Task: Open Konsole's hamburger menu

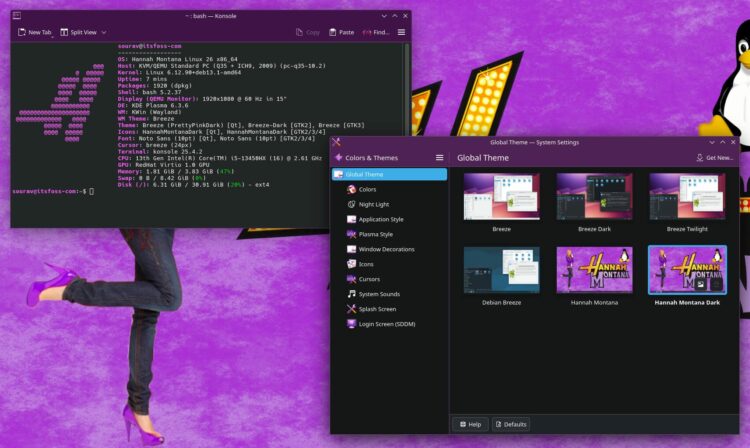Action: click(401, 32)
